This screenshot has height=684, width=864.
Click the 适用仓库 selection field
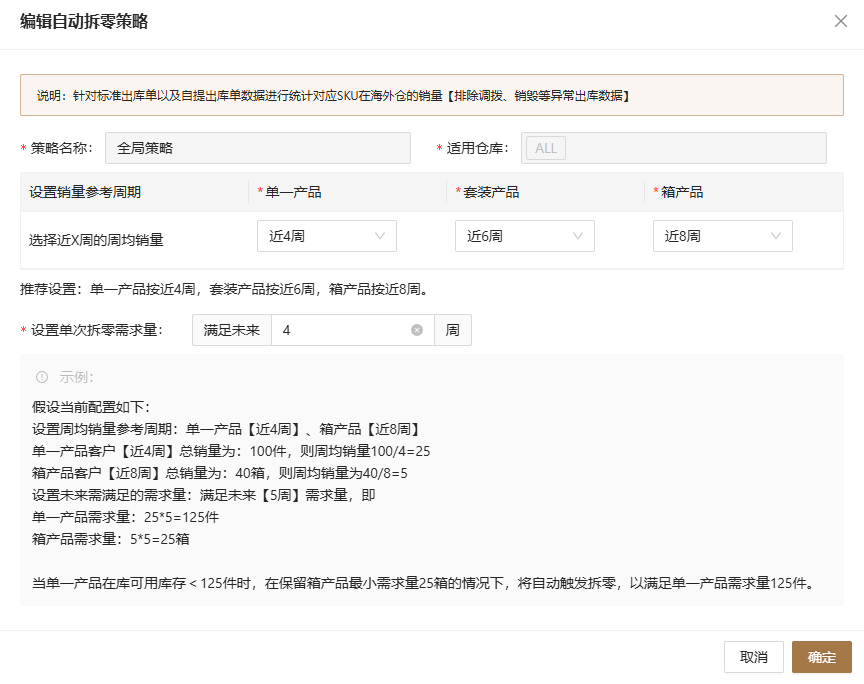coord(674,148)
